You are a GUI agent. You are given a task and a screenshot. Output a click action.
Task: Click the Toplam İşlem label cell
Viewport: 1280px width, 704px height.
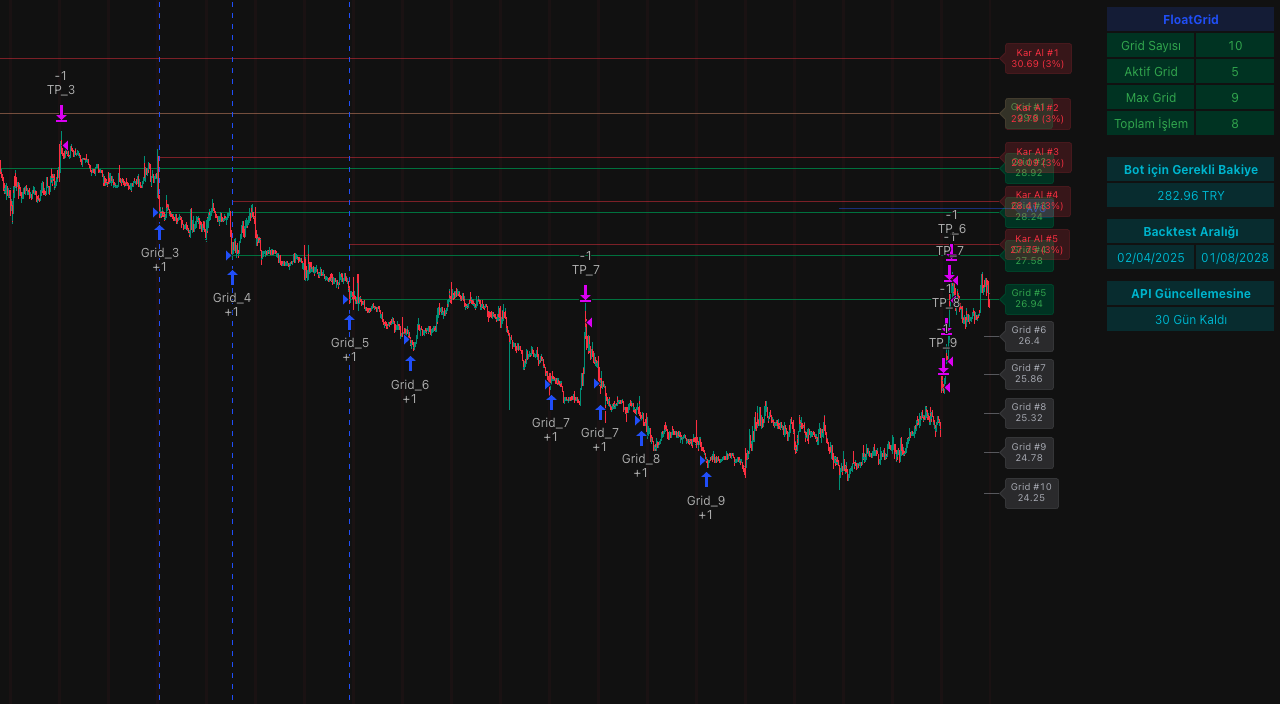[x=1150, y=124]
